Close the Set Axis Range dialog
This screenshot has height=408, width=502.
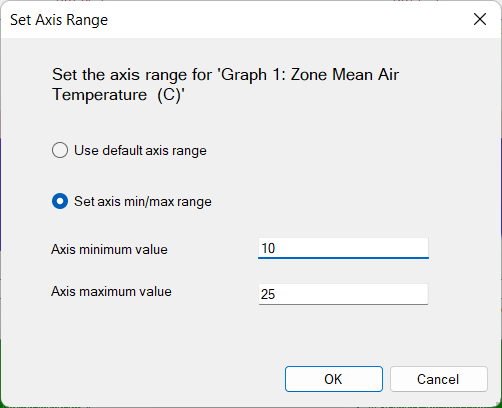point(480,19)
